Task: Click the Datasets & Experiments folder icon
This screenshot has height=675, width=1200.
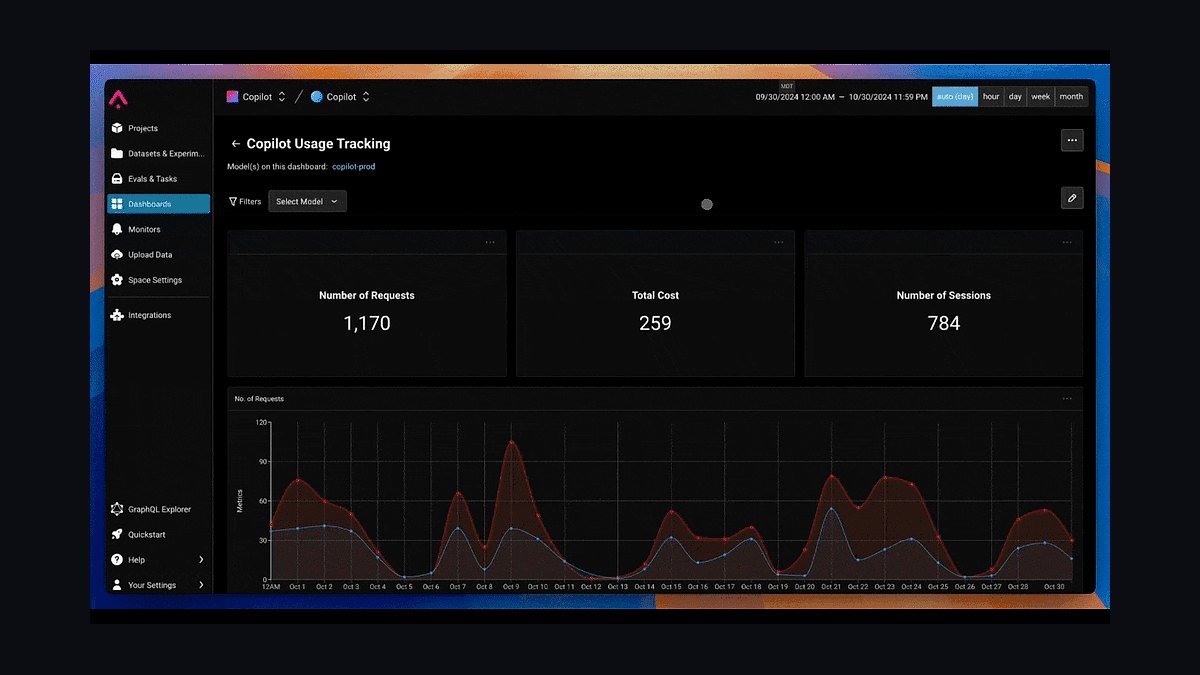Action: point(118,154)
